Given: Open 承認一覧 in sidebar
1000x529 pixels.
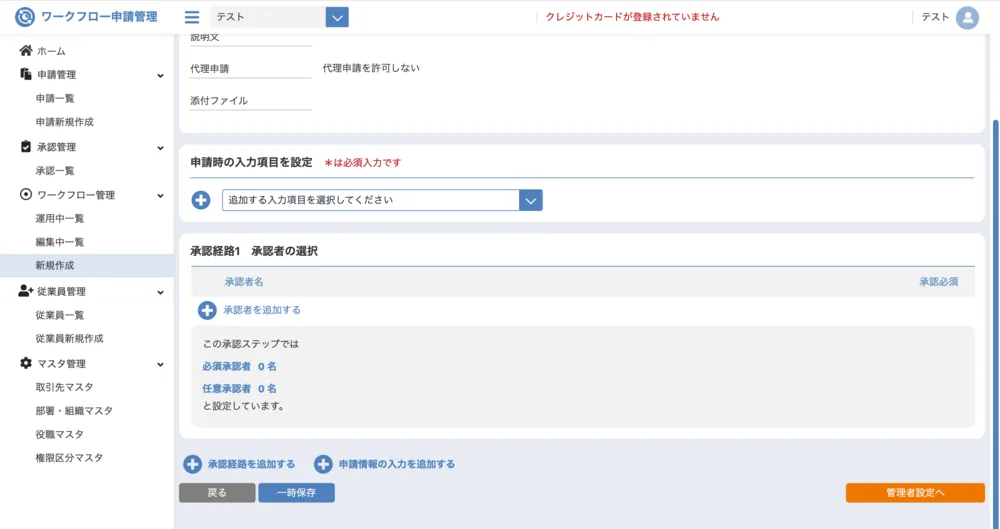Looking at the screenshot, I should coord(55,170).
